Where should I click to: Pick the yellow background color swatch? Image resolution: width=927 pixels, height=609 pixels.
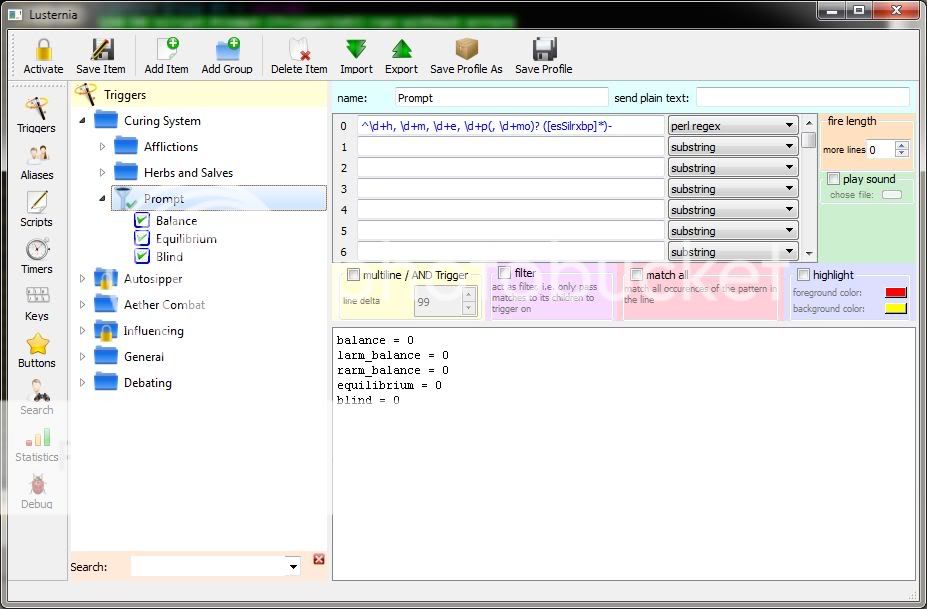click(896, 308)
